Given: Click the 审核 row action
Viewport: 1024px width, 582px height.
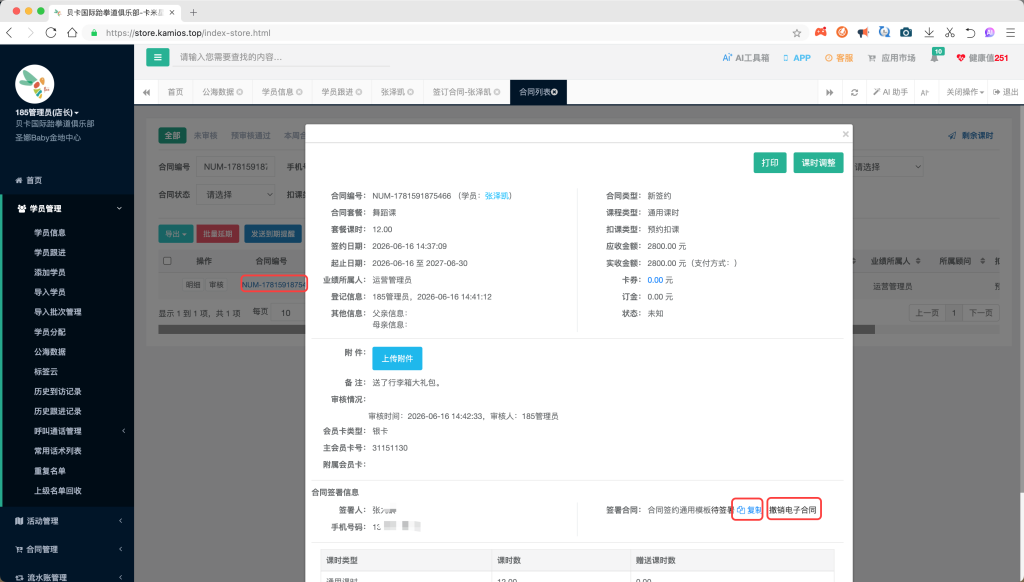Looking at the screenshot, I should (216, 285).
